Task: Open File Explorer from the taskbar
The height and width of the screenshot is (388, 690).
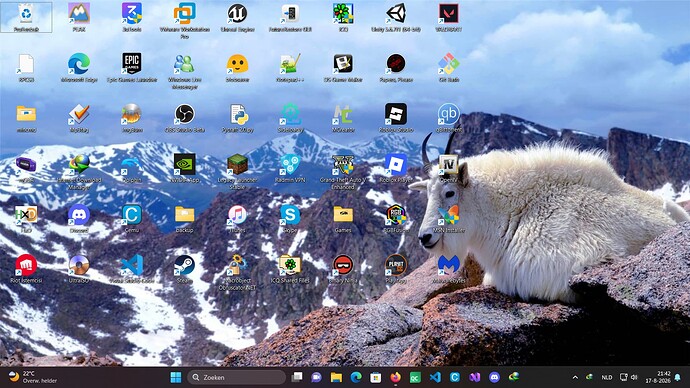Action: point(336,377)
